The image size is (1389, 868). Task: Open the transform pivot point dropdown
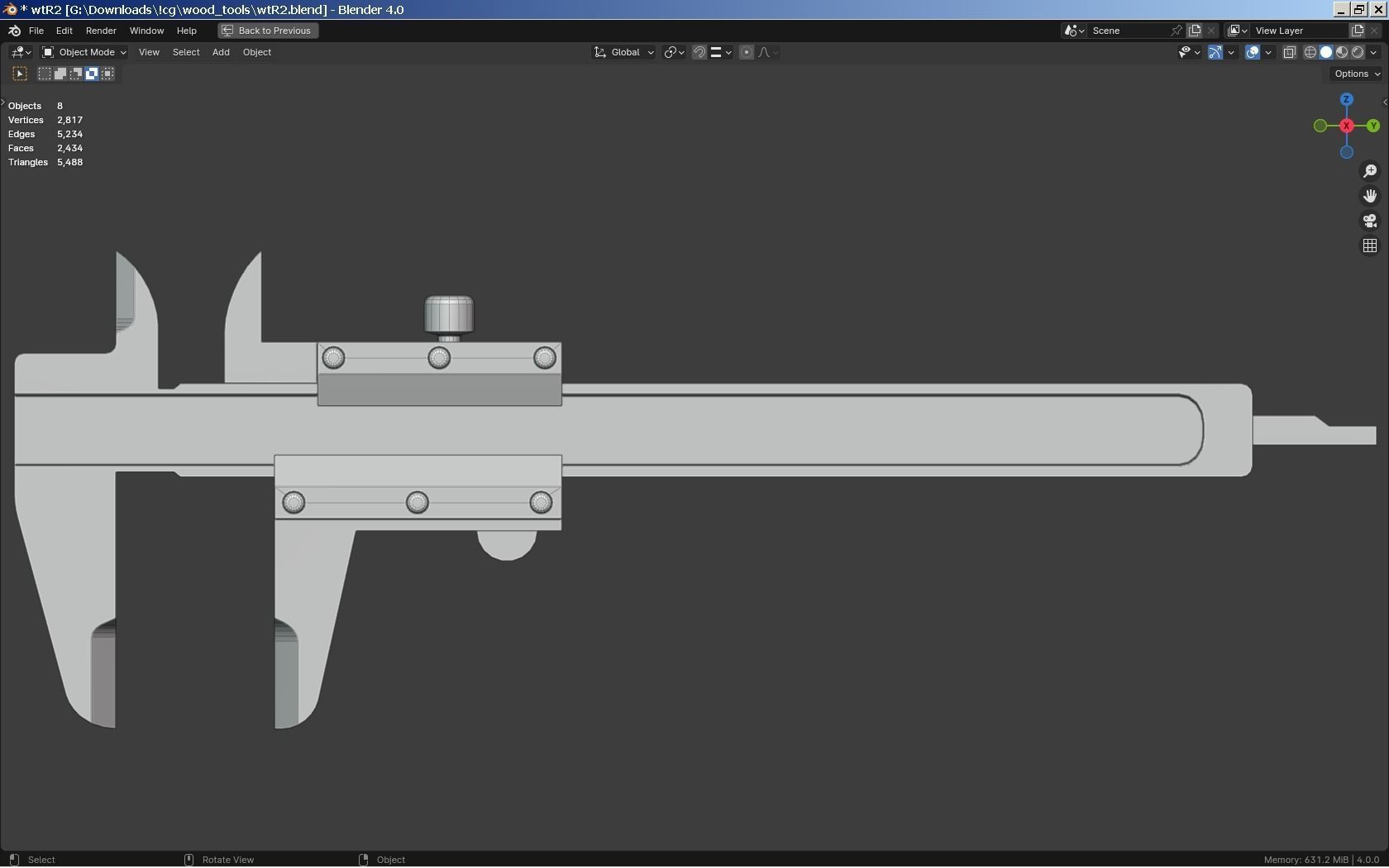(x=675, y=52)
